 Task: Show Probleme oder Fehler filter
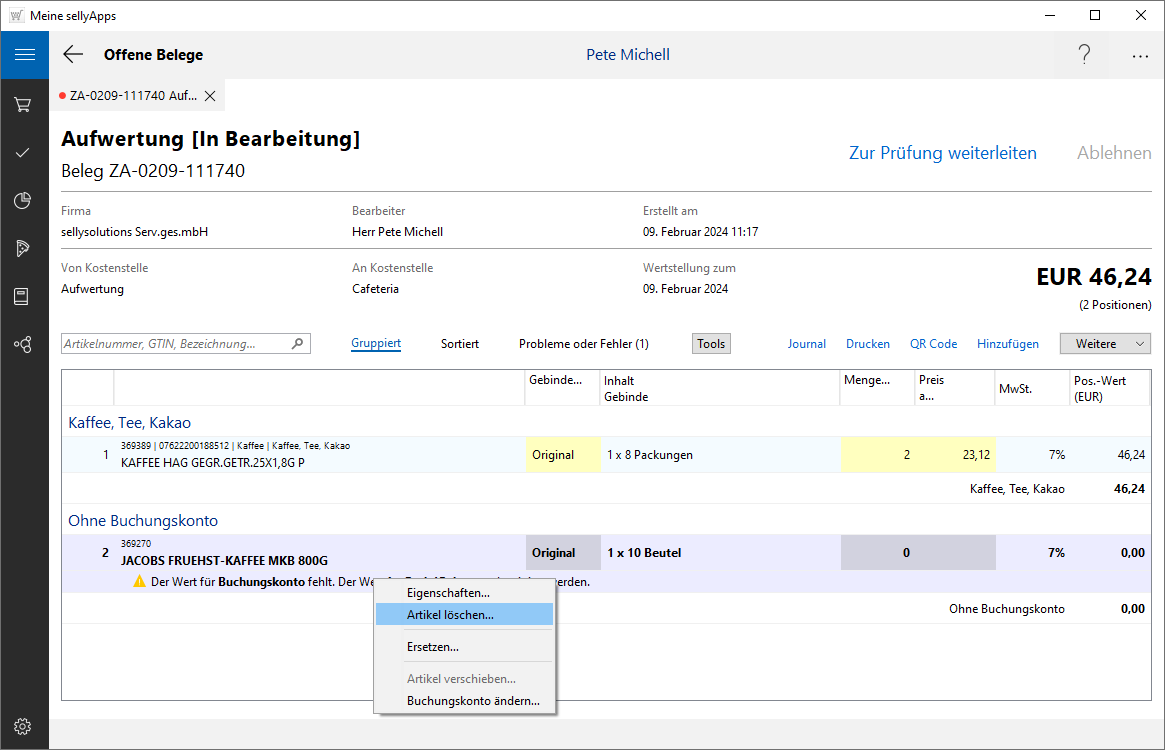coord(583,344)
